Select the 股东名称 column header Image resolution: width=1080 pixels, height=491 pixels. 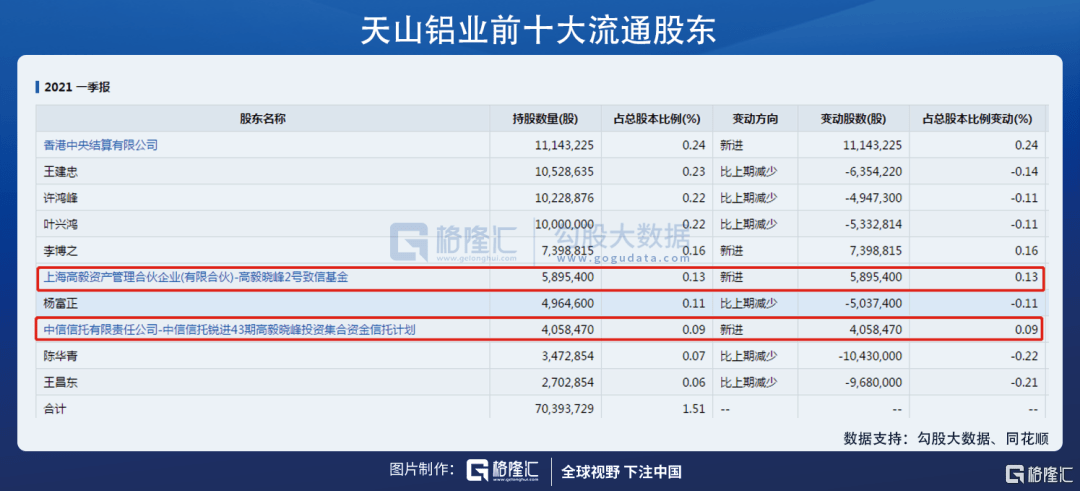pos(262,118)
